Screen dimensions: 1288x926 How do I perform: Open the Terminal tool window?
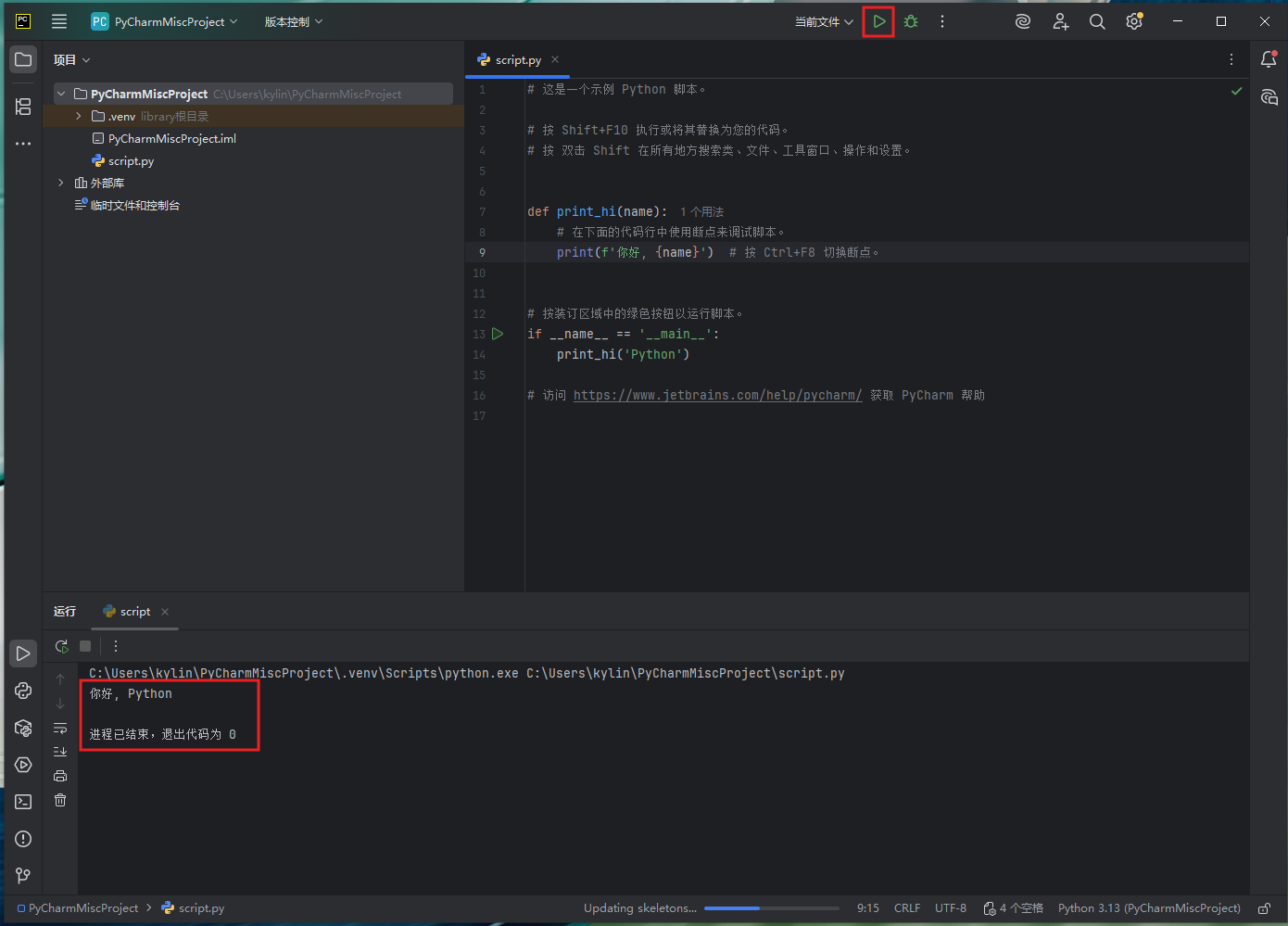click(x=23, y=802)
